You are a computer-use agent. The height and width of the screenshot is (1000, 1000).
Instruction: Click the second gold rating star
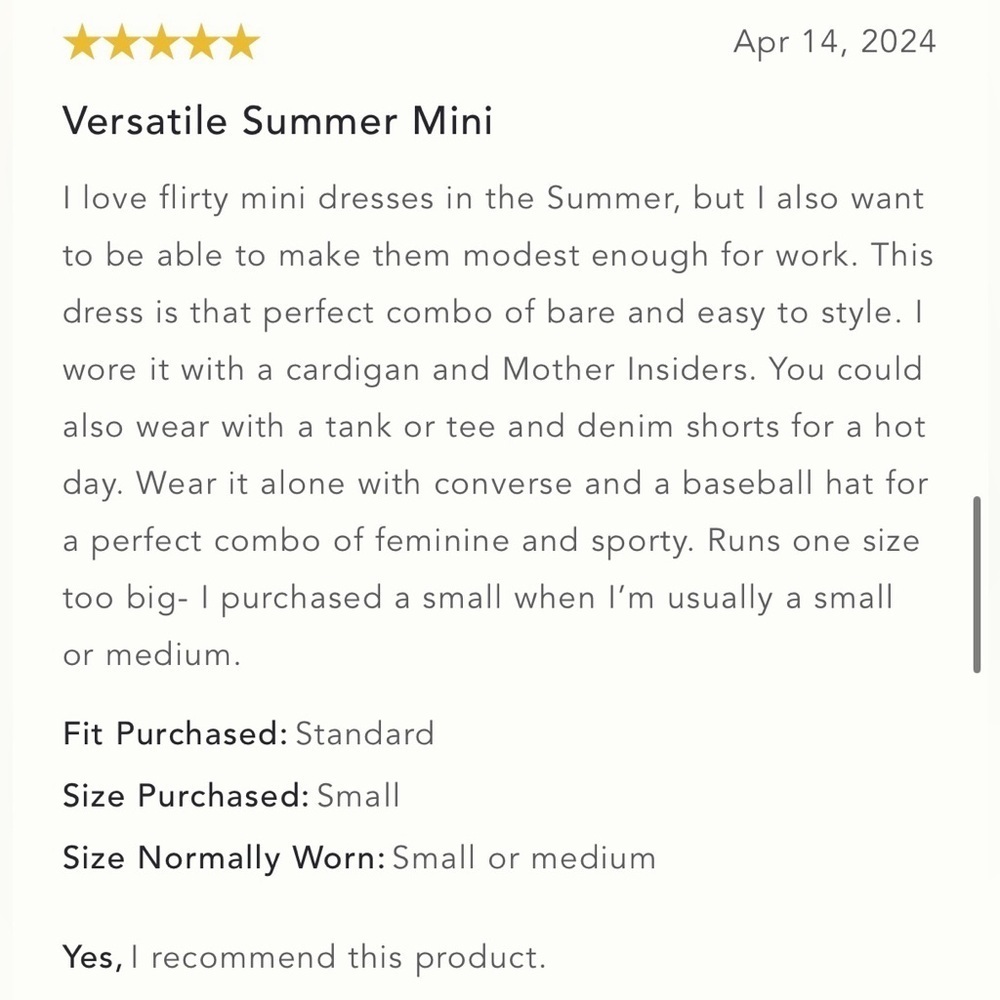(122, 43)
